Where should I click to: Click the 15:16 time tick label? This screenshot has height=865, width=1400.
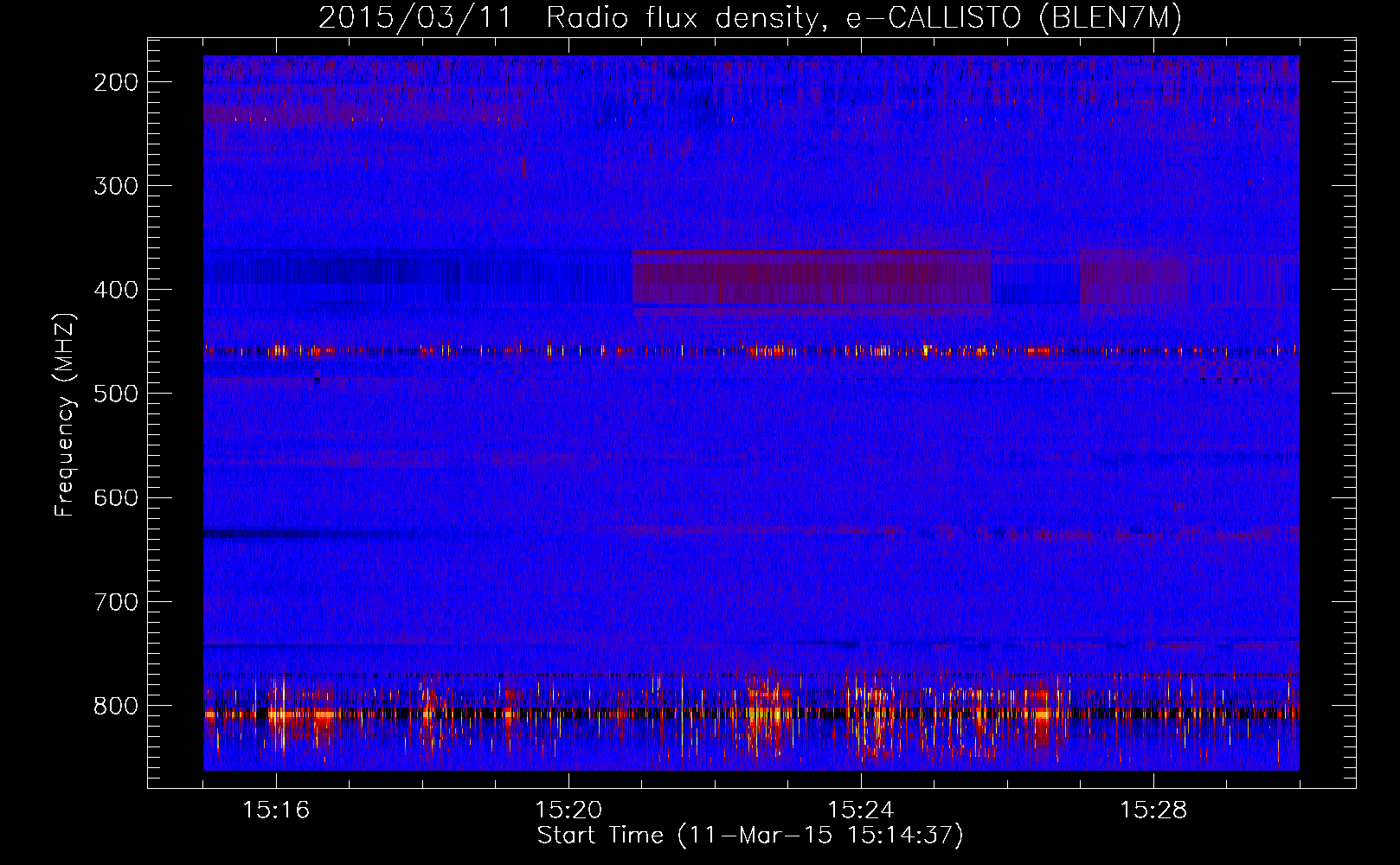[x=276, y=810]
